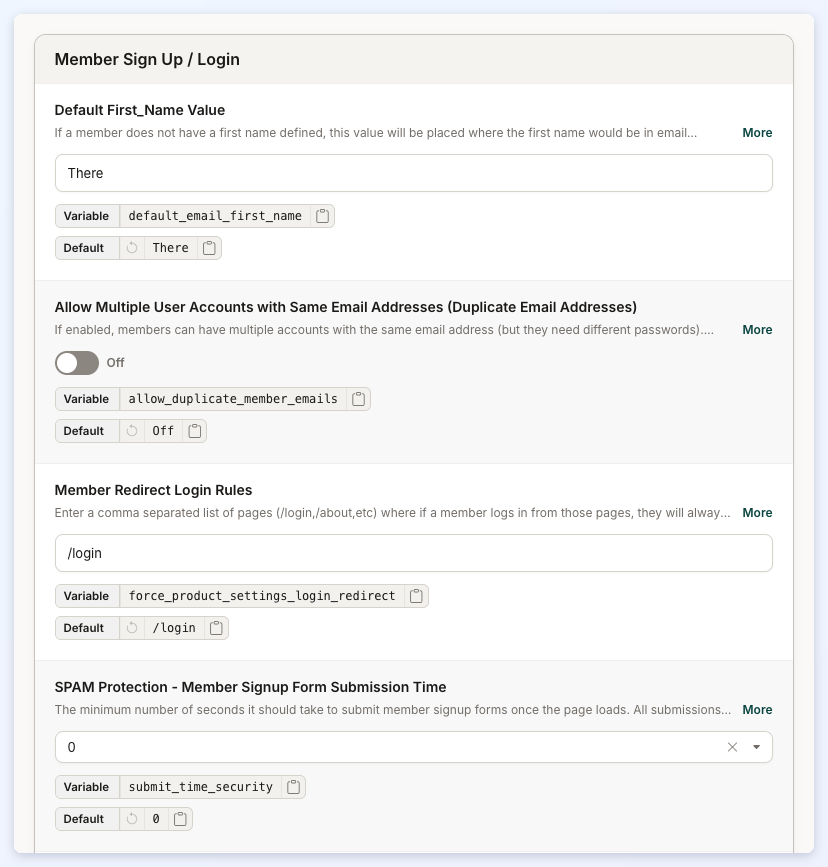Screen dimensions: 828x867
Task: Click the Allow Multiple User Accounts title
Action: click(346, 307)
